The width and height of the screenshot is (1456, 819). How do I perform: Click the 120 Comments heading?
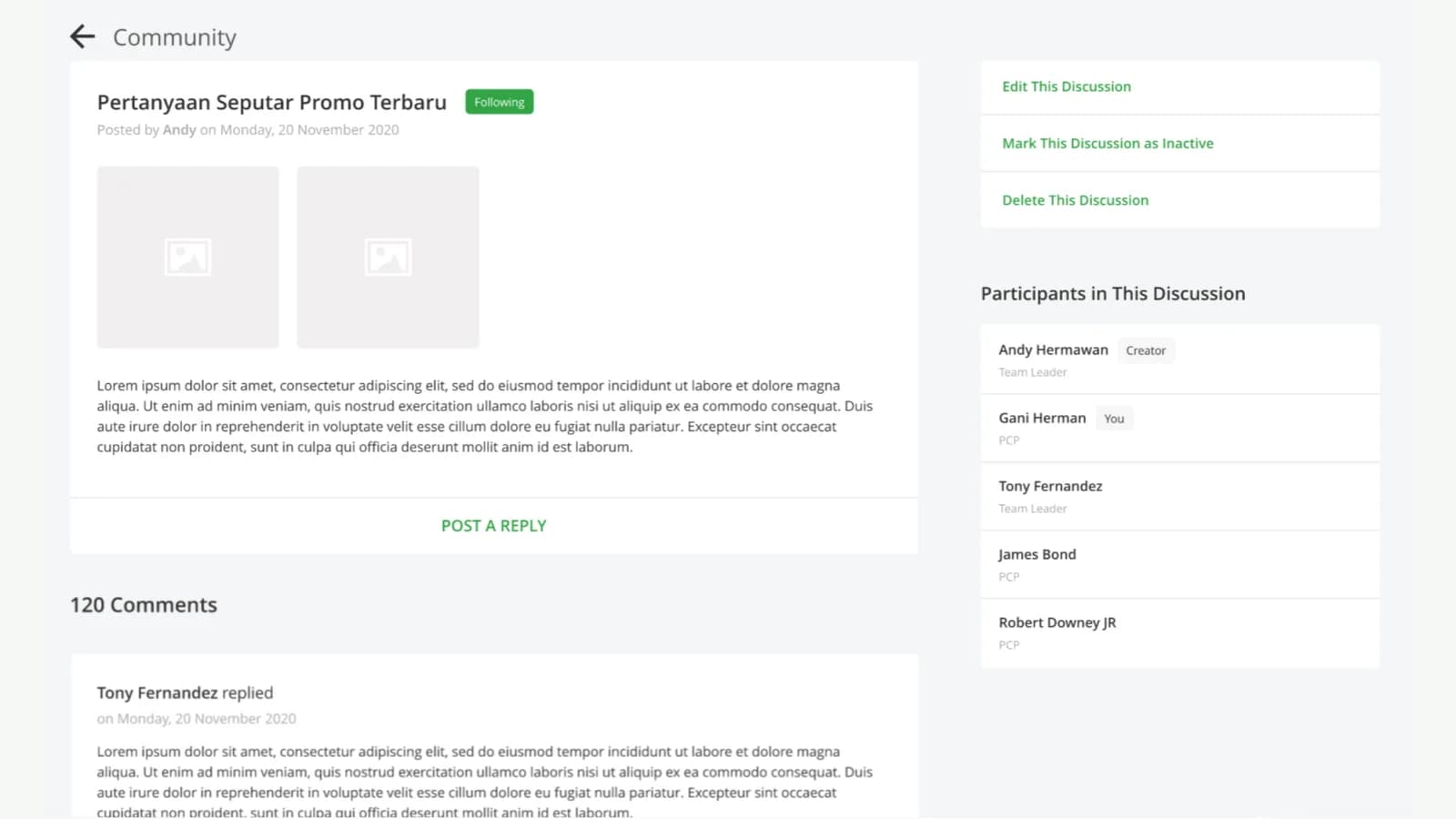(144, 605)
